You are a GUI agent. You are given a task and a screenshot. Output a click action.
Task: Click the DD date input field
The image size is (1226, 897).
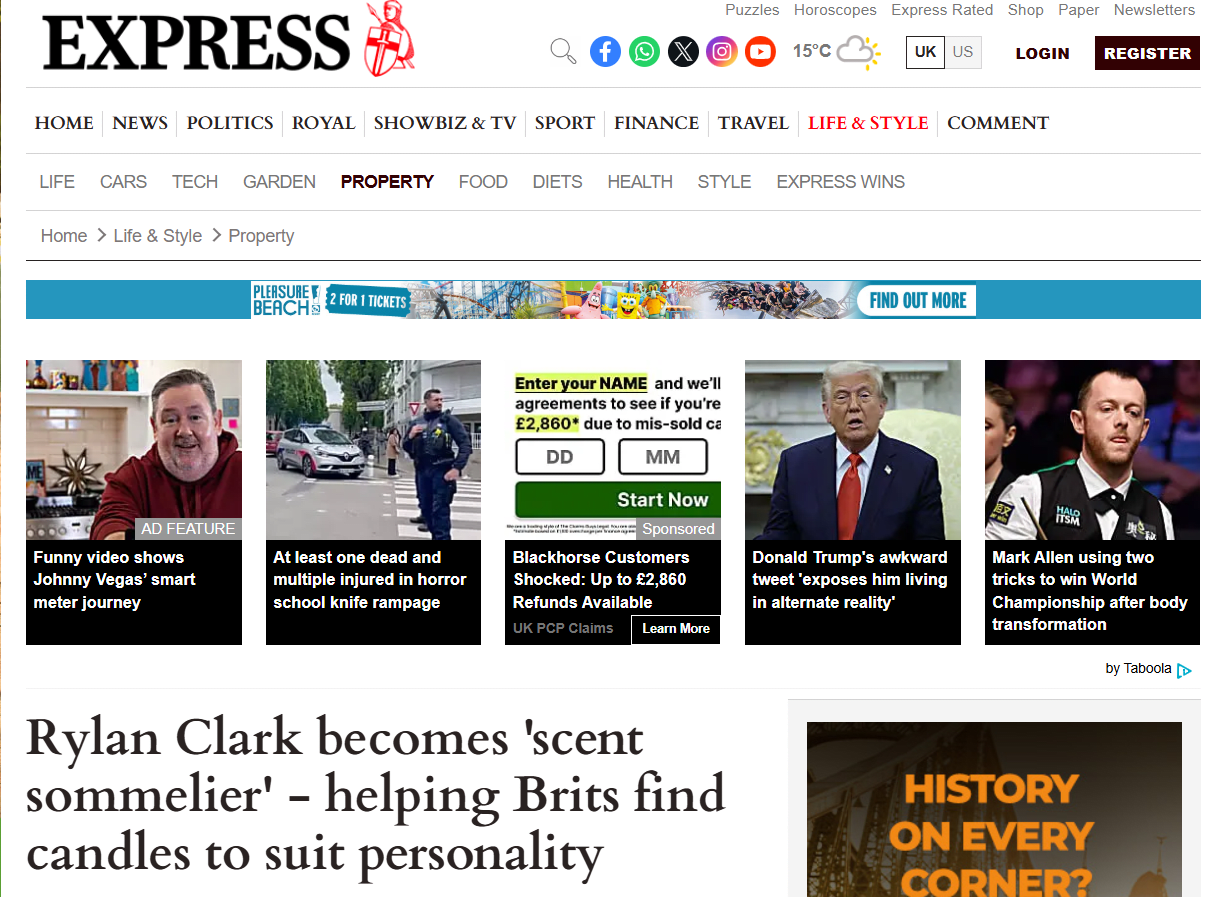coord(560,457)
